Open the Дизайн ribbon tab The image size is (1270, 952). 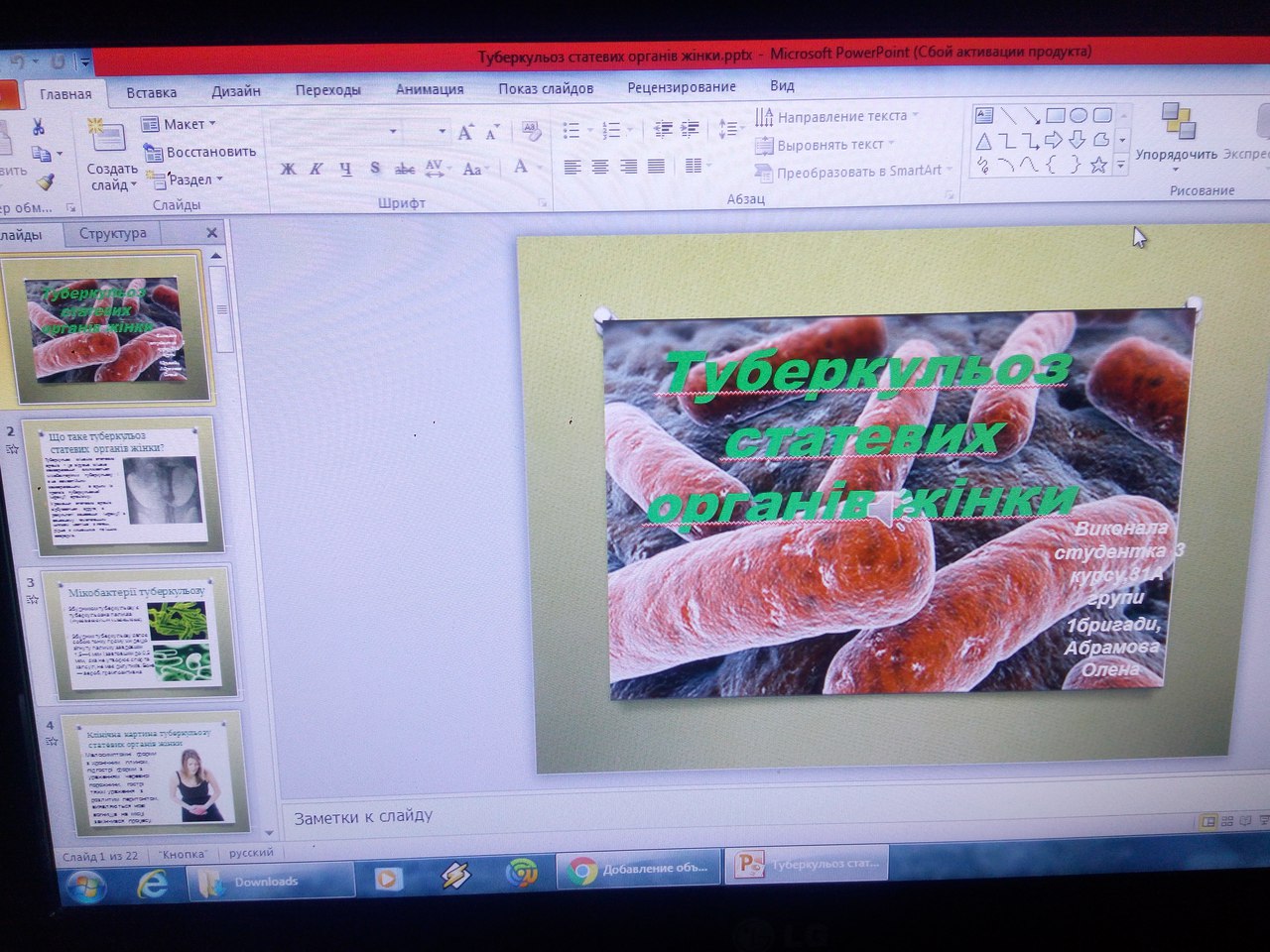(x=236, y=91)
